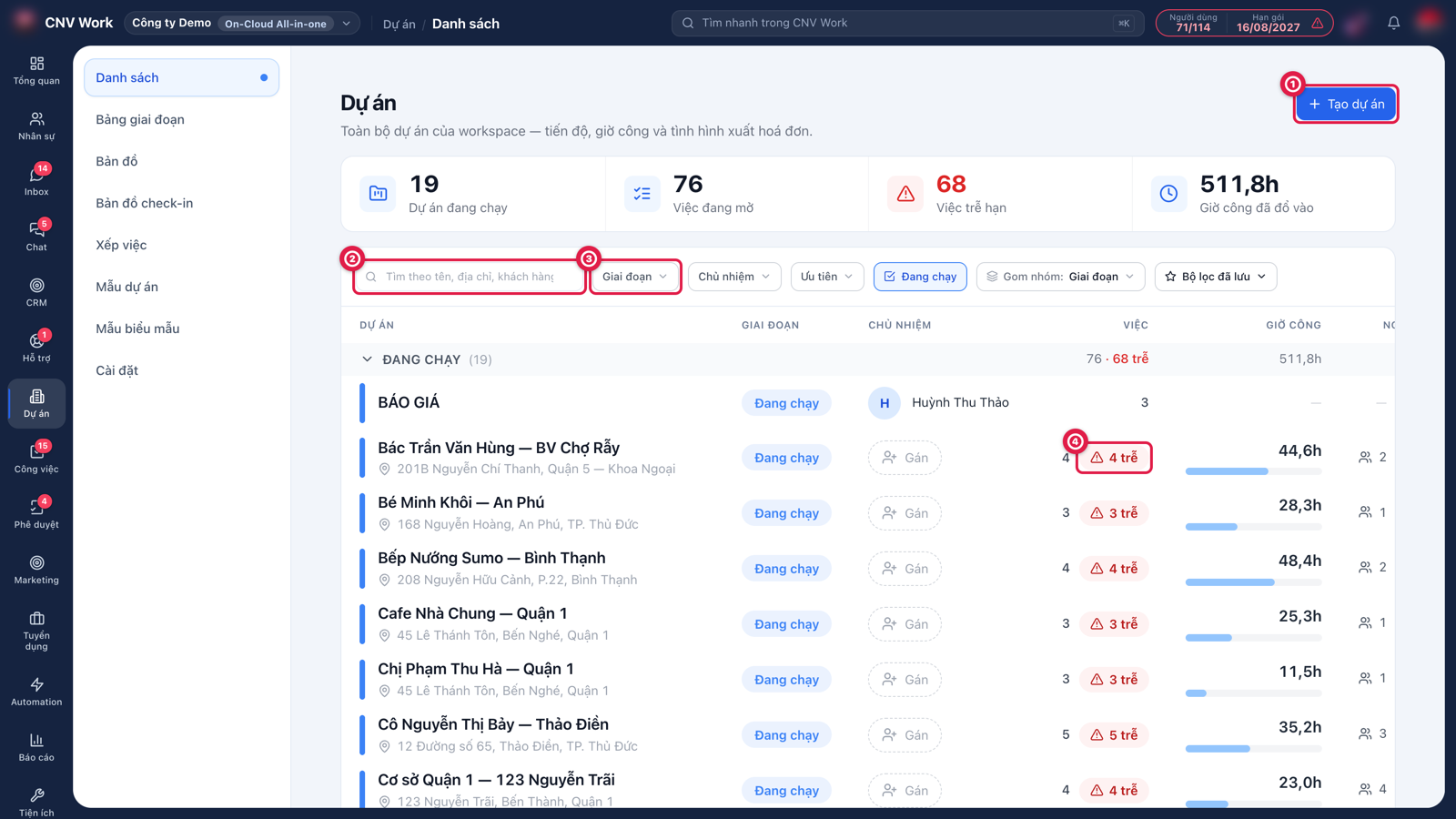Image resolution: width=1456 pixels, height=819 pixels.
Task: Select the Dự án module icon
Action: pos(36,404)
